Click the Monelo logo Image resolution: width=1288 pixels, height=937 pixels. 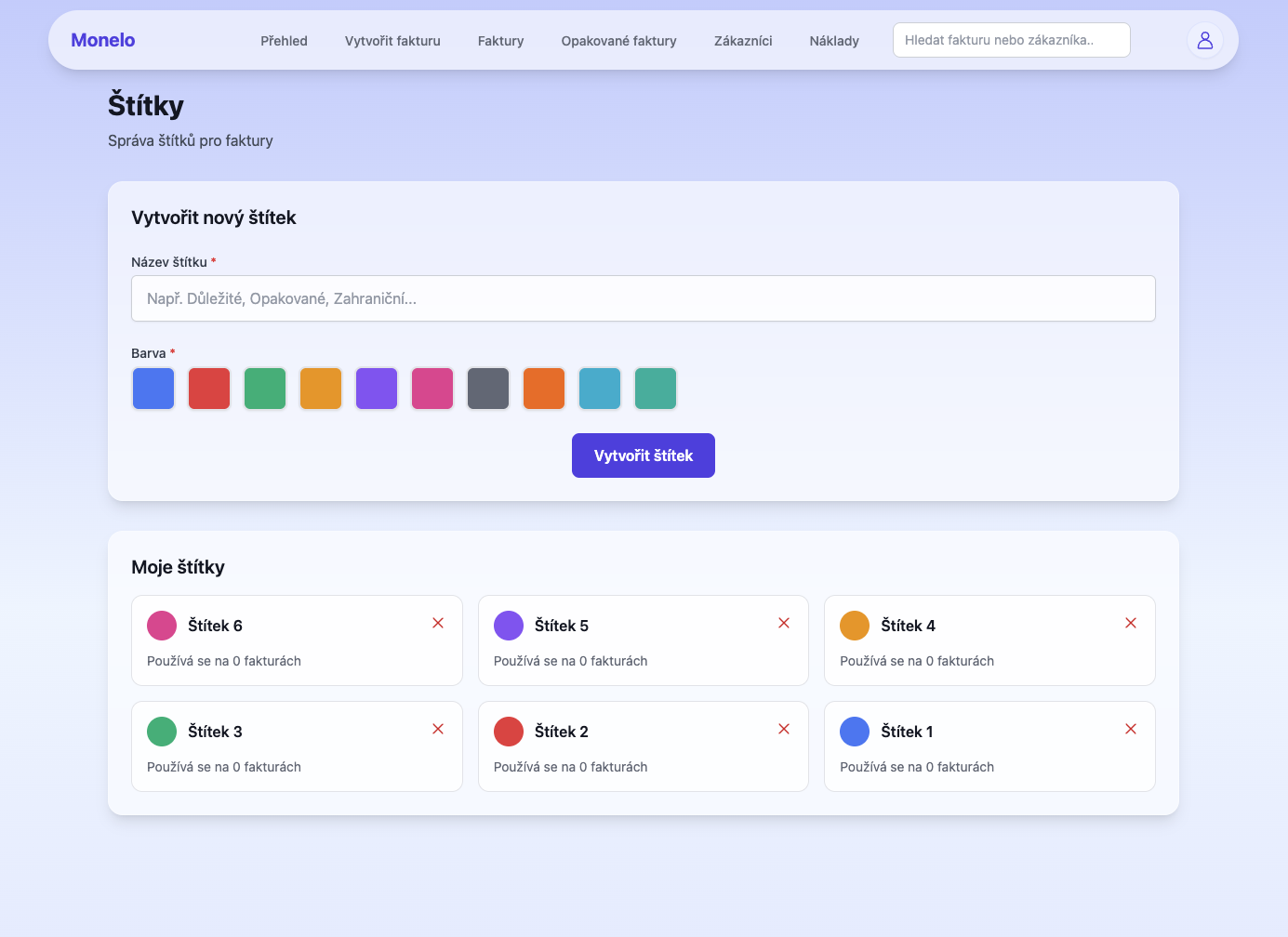tap(102, 40)
